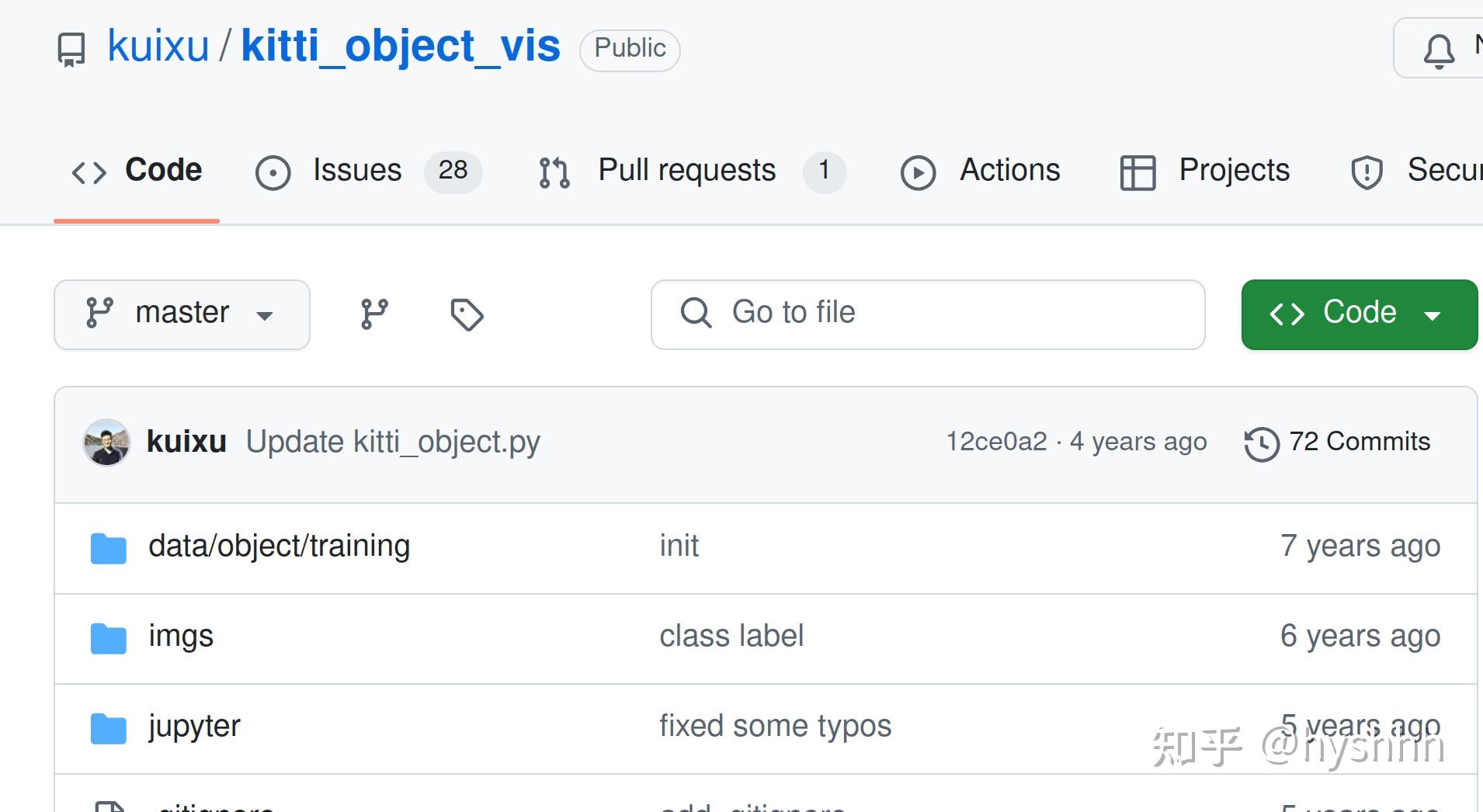Switch to the Pull requests tab

tap(686, 171)
